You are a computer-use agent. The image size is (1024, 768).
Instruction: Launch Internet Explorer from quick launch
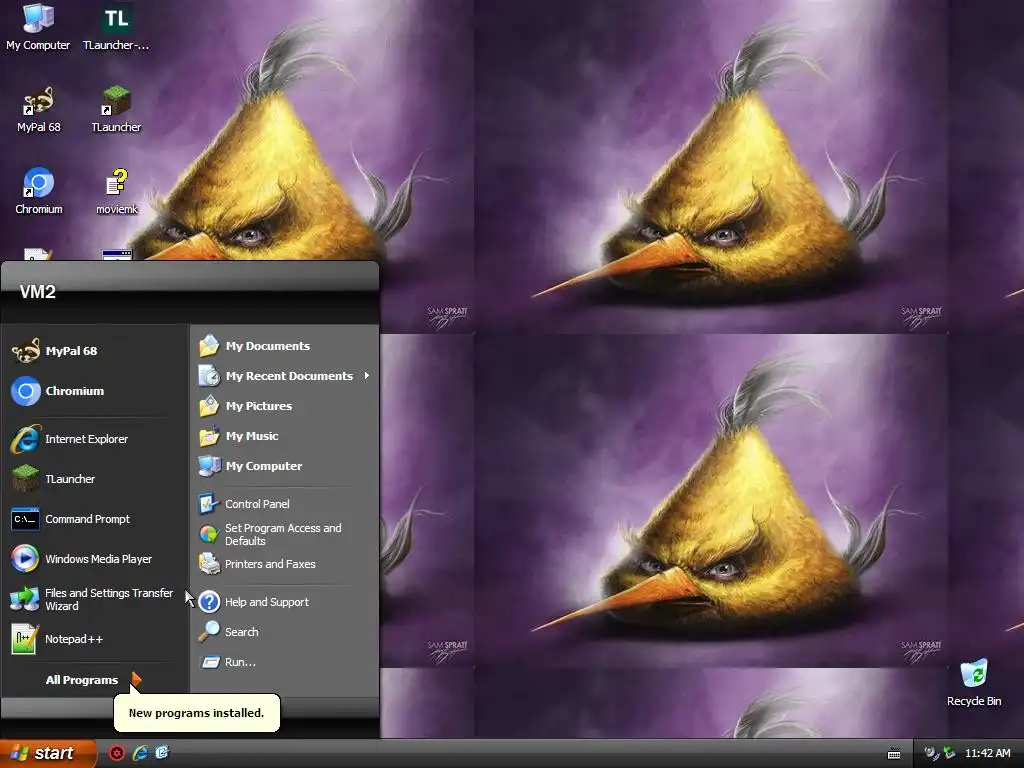point(140,753)
